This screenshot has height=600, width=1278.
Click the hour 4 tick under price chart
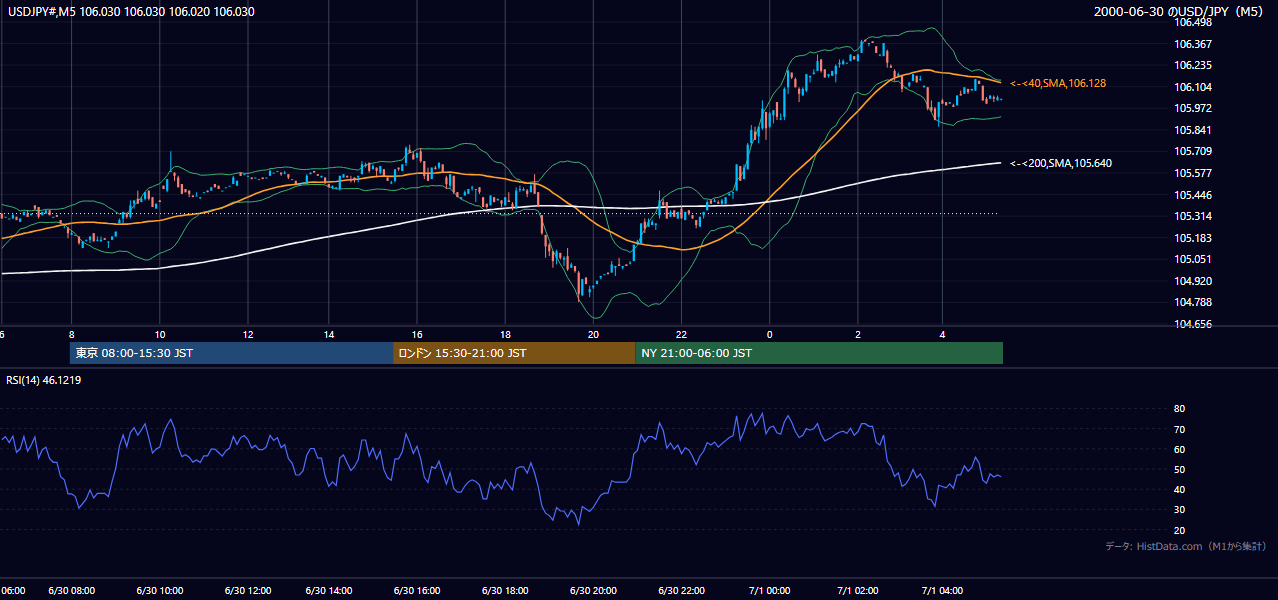pyautogui.click(x=941, y=334)
